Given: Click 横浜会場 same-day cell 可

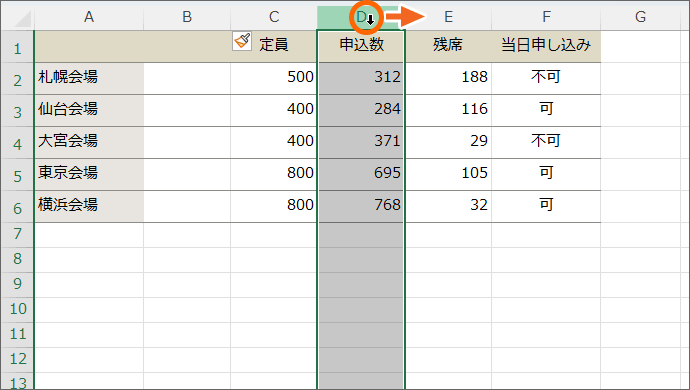Looking at the screenshot, I should pos(546,207).
